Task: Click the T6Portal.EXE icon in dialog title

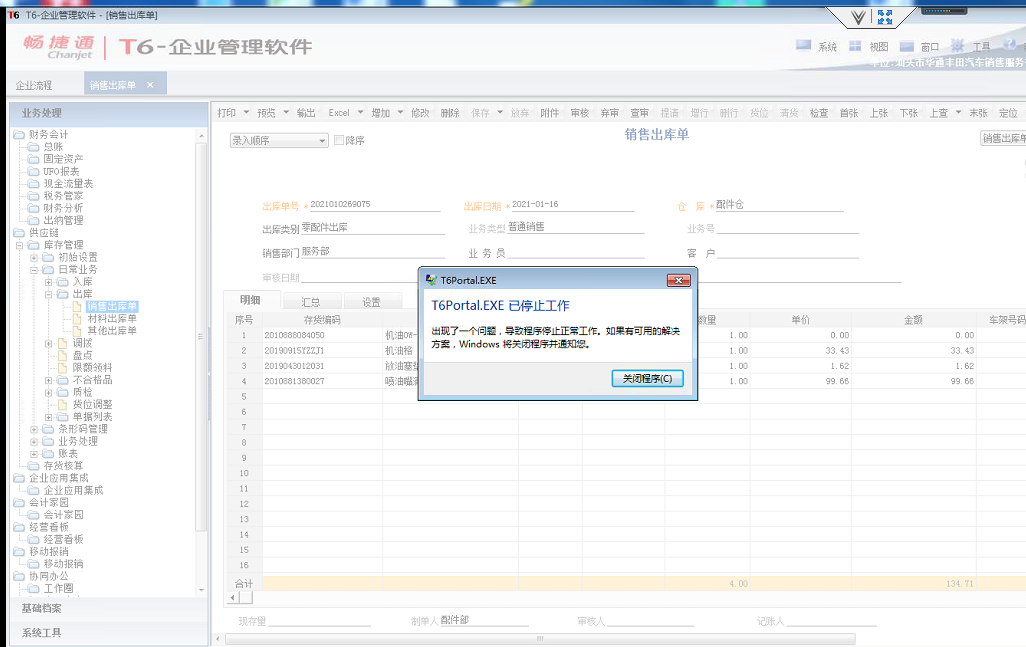Action: click(431, 280)
